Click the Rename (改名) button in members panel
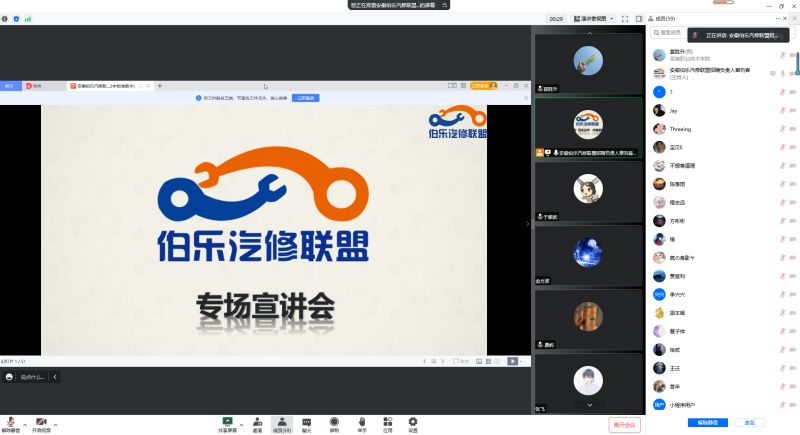Image resolution: width=800 pixels, height=435 pixels. [750, 422]
